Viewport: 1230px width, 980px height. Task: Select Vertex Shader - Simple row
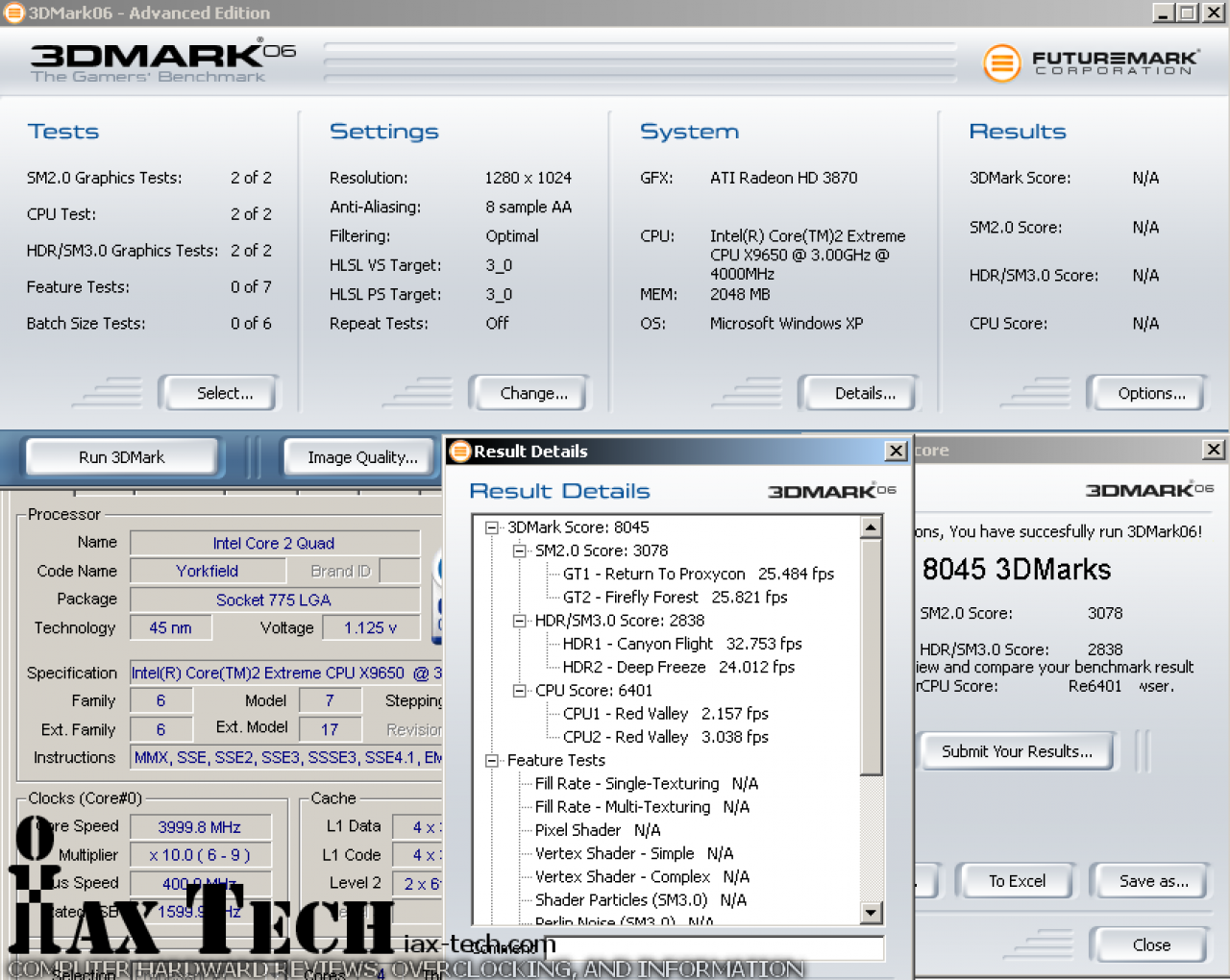(633, 853)
